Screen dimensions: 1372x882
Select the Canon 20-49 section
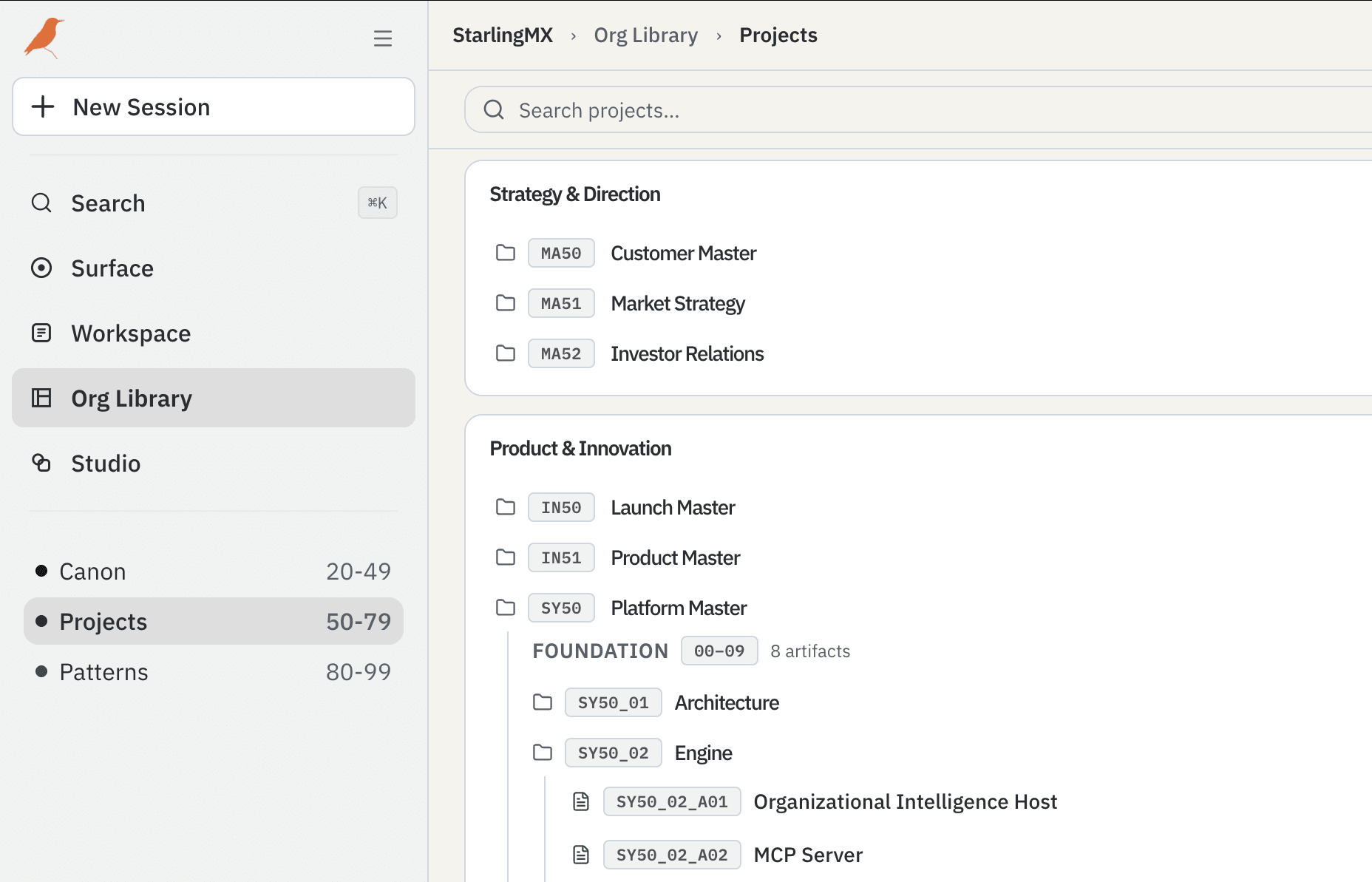pyautogui.click(x=214, y=571)
